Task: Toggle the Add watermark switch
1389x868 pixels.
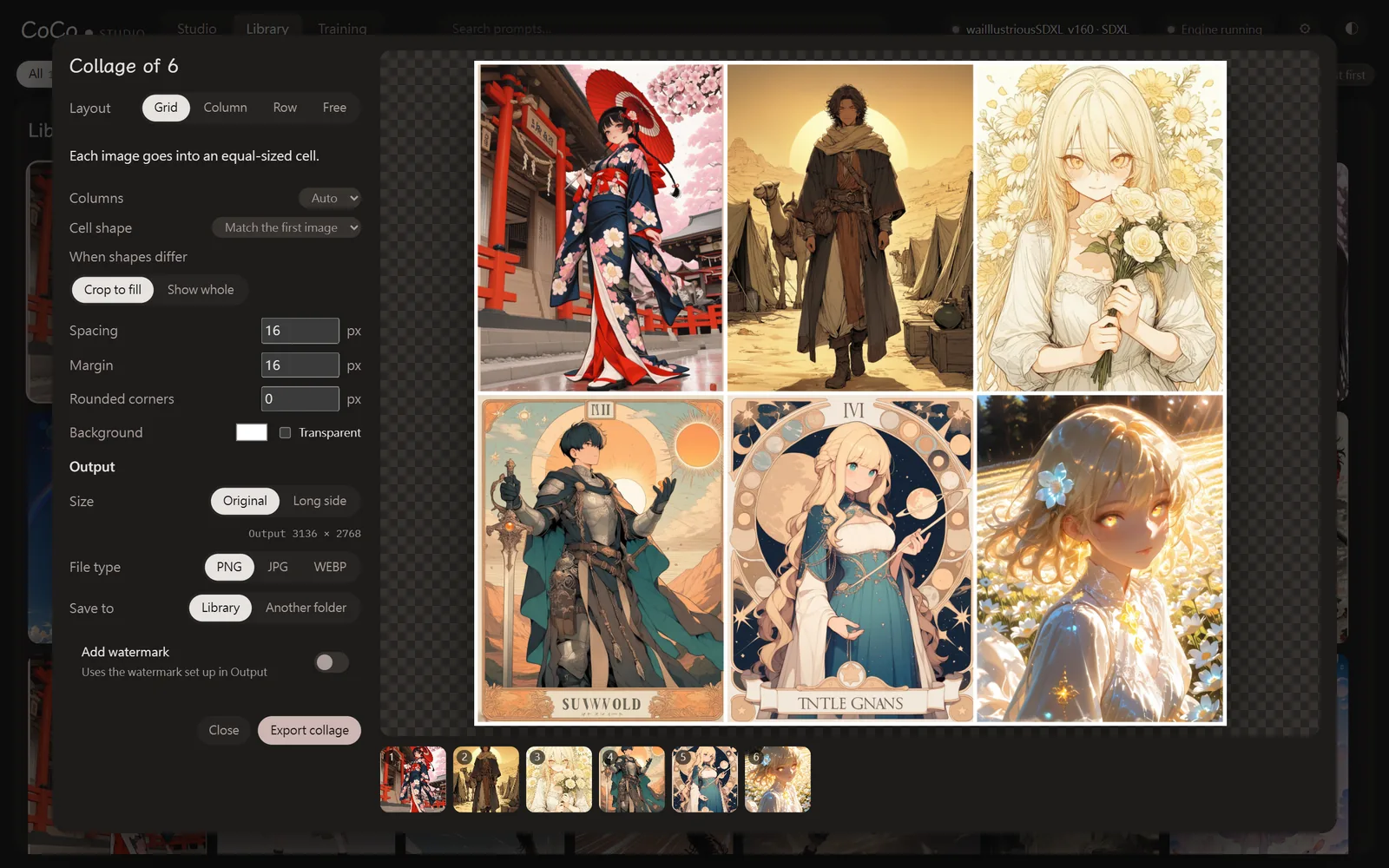Action: click(x=332, y=662)
